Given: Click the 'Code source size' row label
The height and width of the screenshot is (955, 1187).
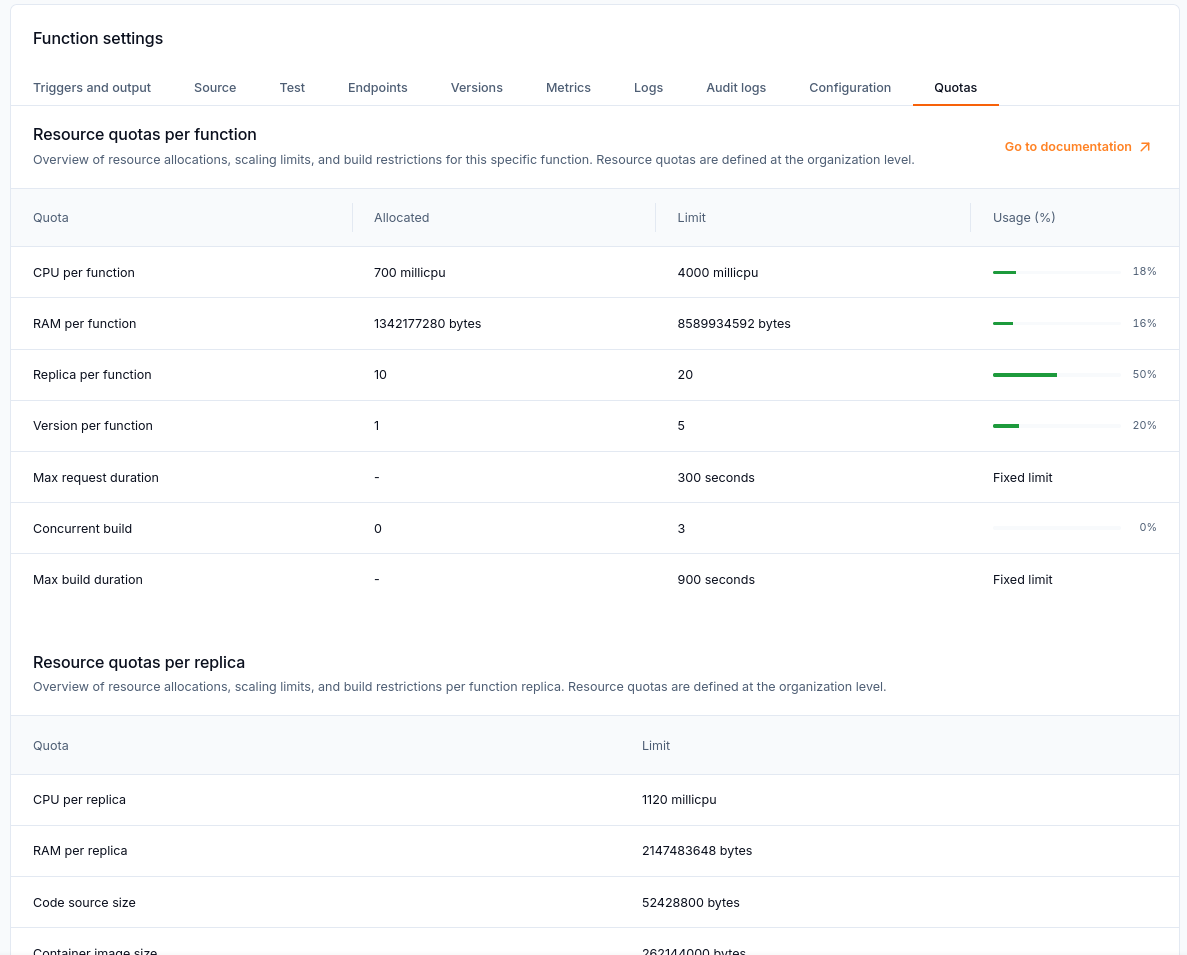Looking at the screenshot, I should pos(85,903).
